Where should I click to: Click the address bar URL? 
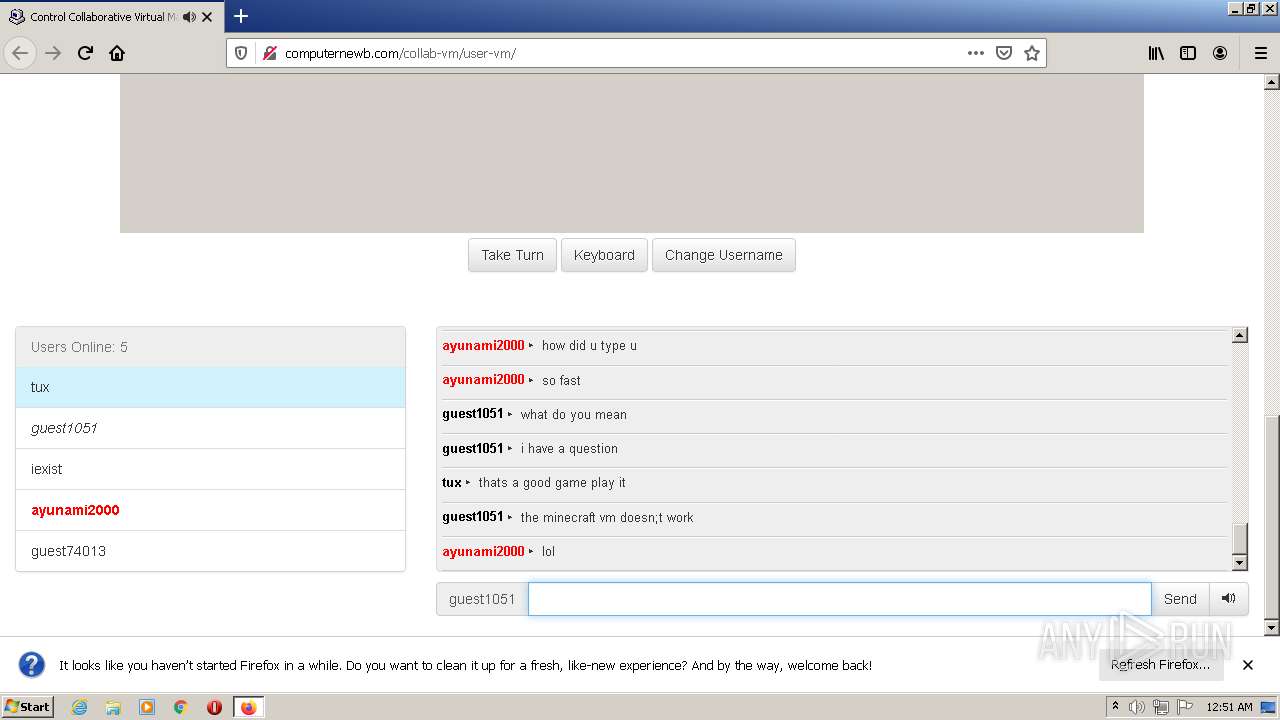pyautogui.click(x=400, y=53)
